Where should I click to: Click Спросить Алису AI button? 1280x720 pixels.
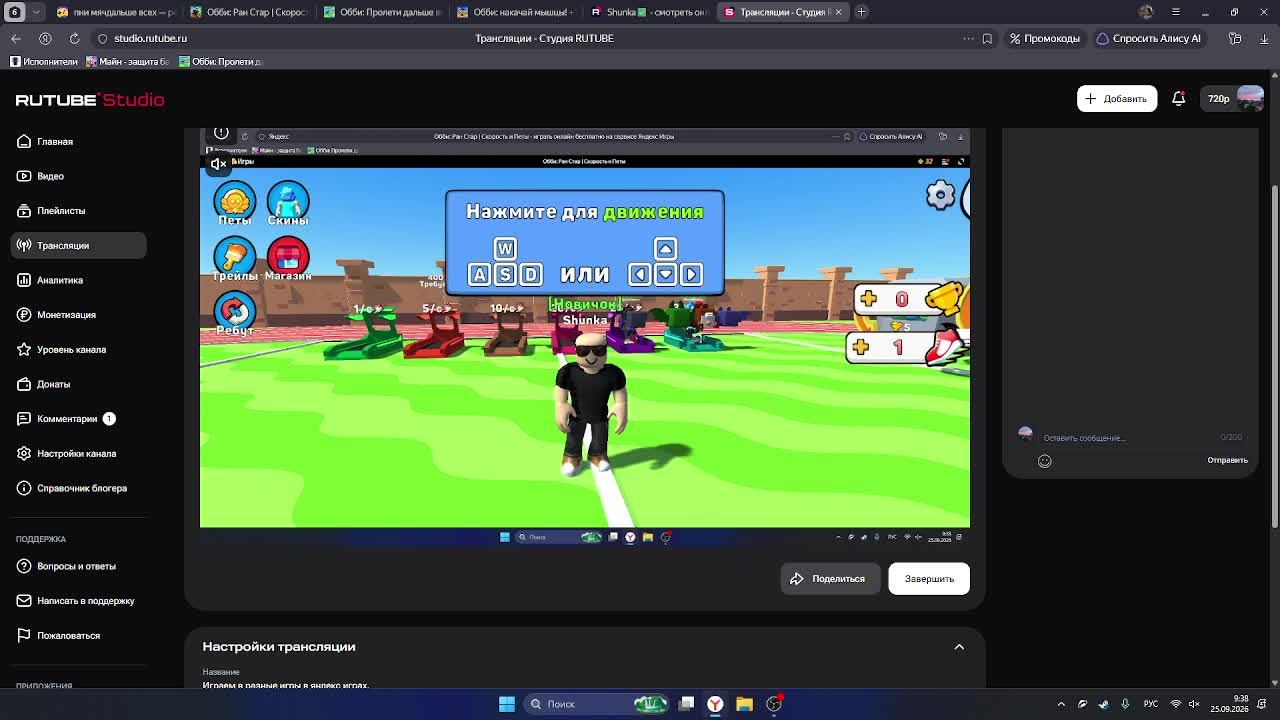click(x=1149, y=38)
